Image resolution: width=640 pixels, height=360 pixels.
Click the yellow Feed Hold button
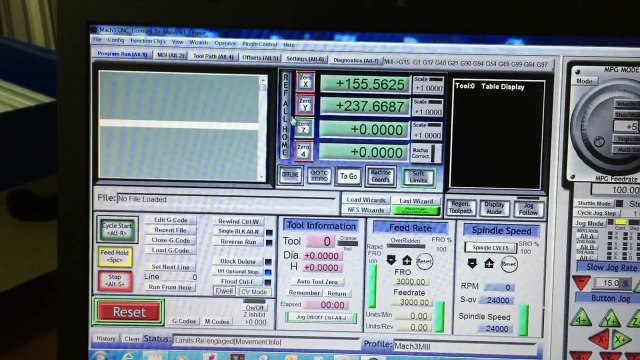pyautogui.click(x=115, y=256)
